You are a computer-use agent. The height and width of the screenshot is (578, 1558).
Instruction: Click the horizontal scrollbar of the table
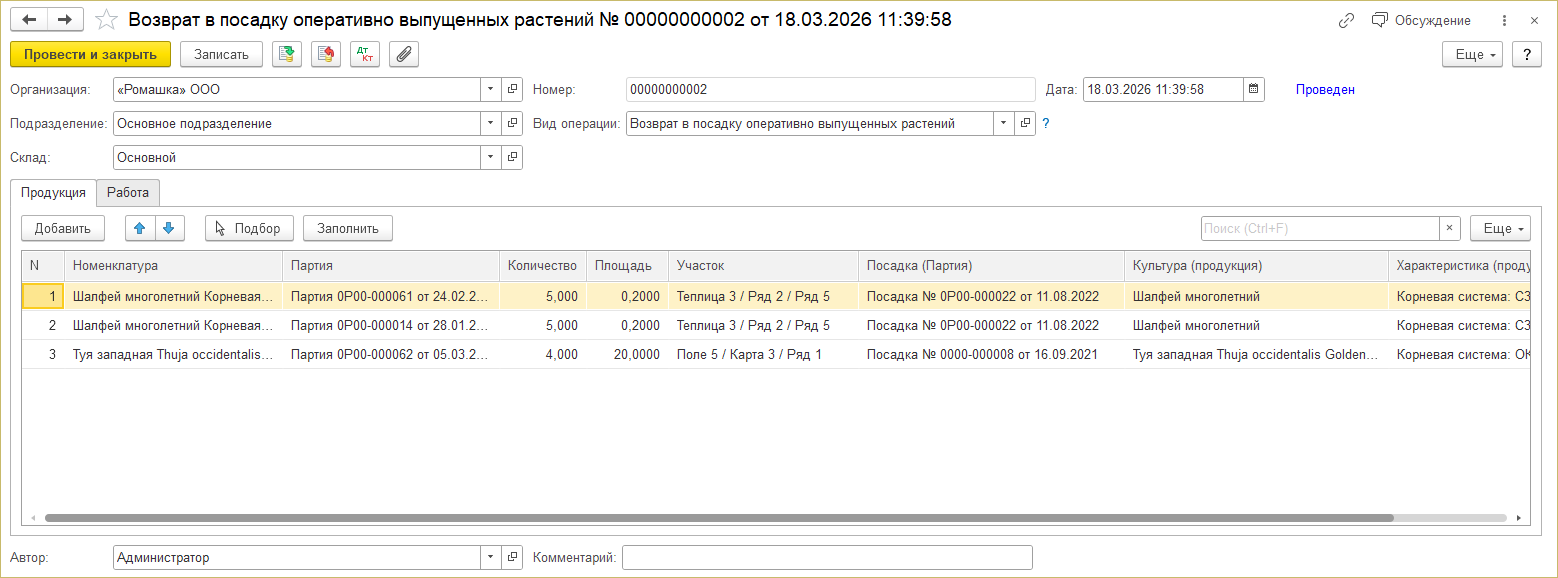tap(719, 518)
